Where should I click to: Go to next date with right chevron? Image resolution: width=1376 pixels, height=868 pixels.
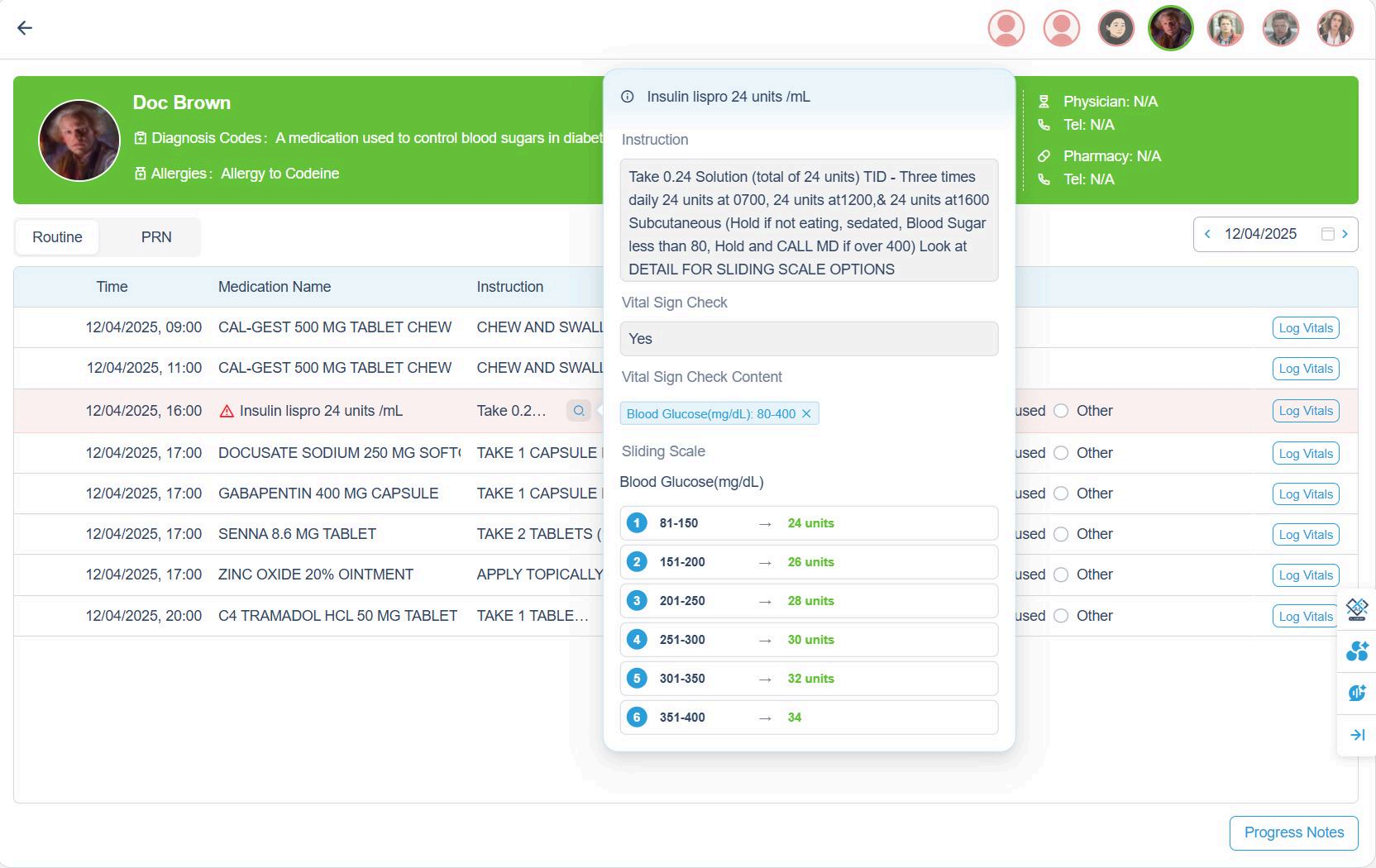coord(1345,235)
